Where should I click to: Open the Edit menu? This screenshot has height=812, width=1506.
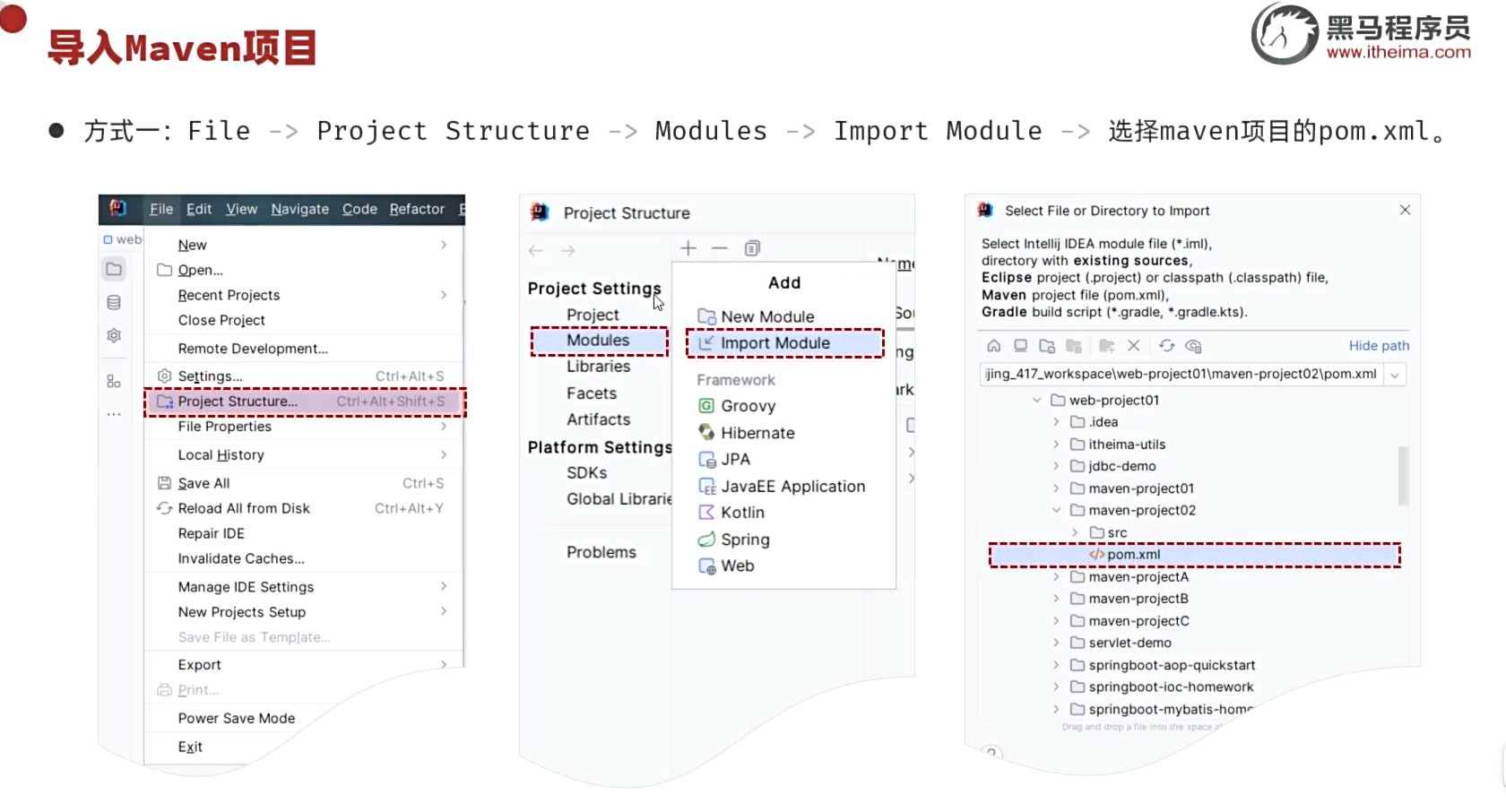[x=199, y=209]
